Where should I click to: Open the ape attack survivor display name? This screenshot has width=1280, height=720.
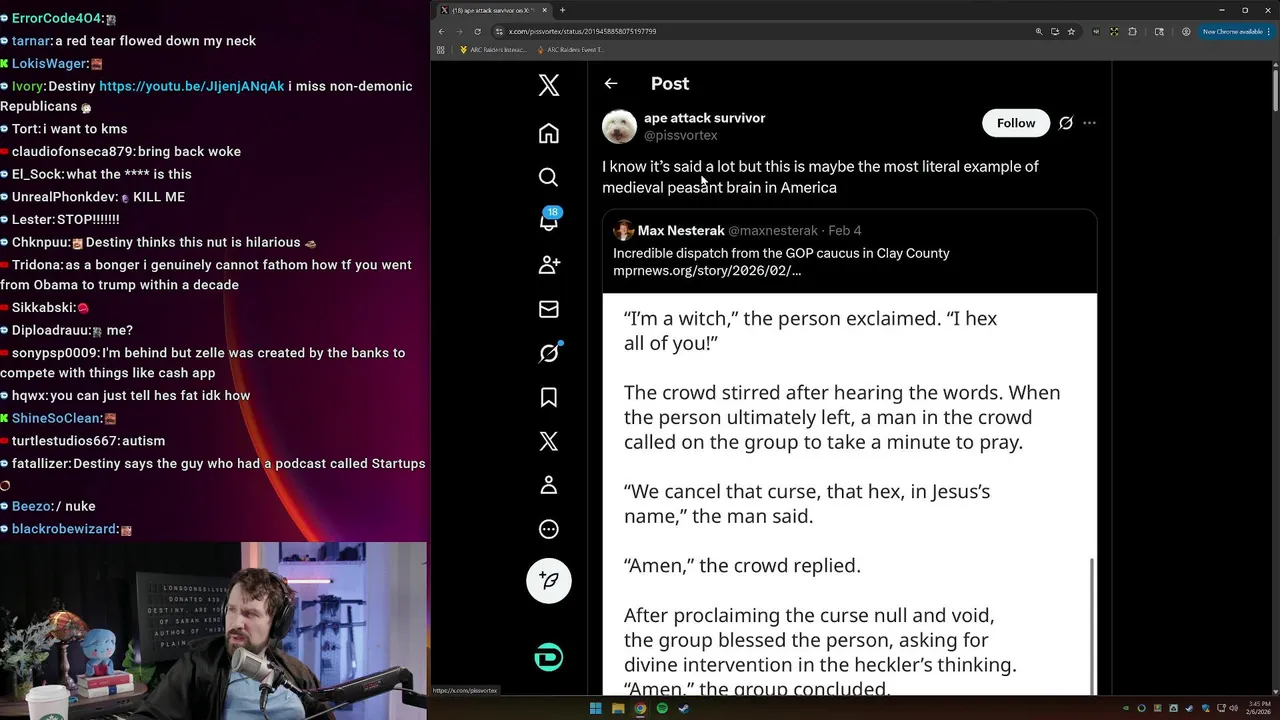[705, 118]
